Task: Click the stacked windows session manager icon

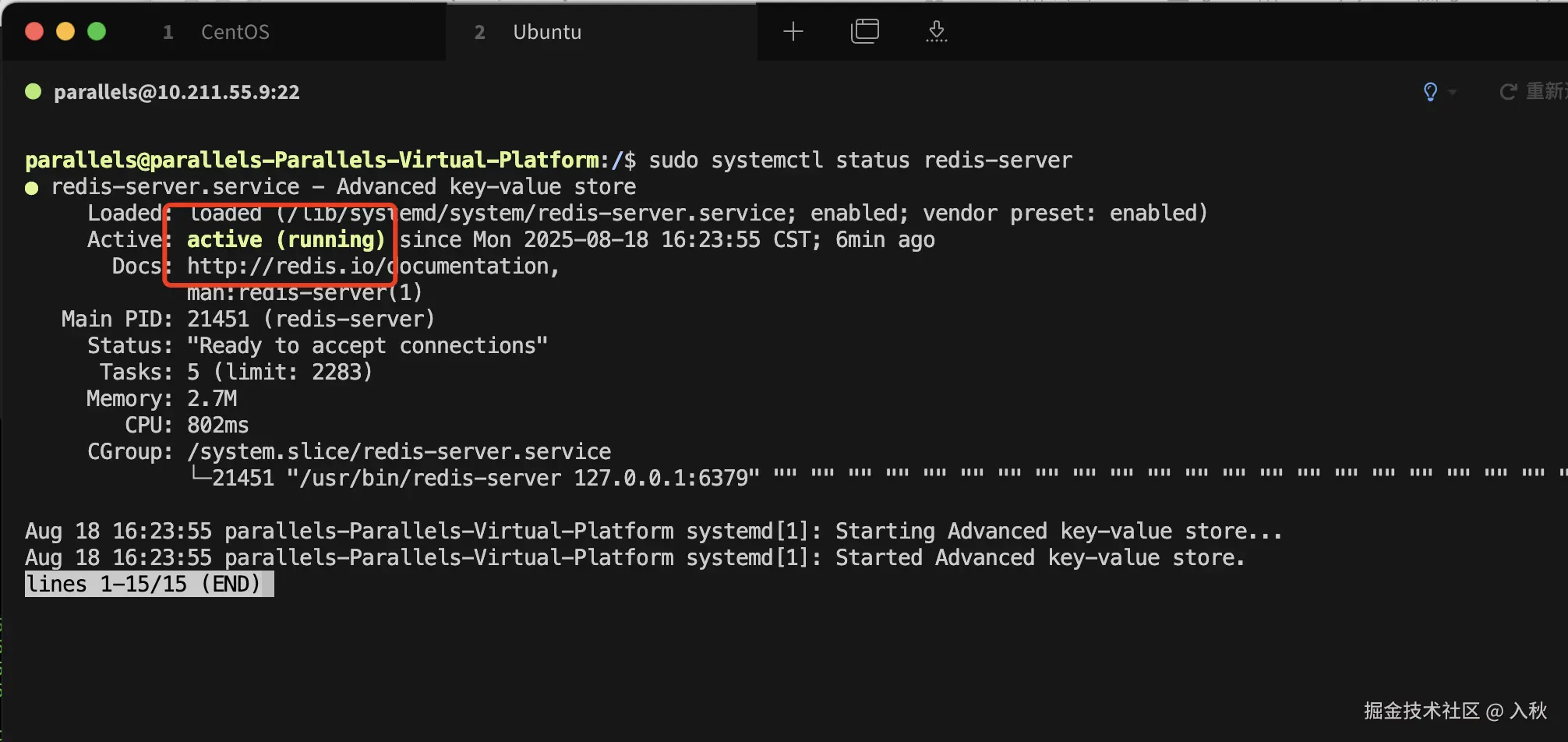Action: [864, 31]
